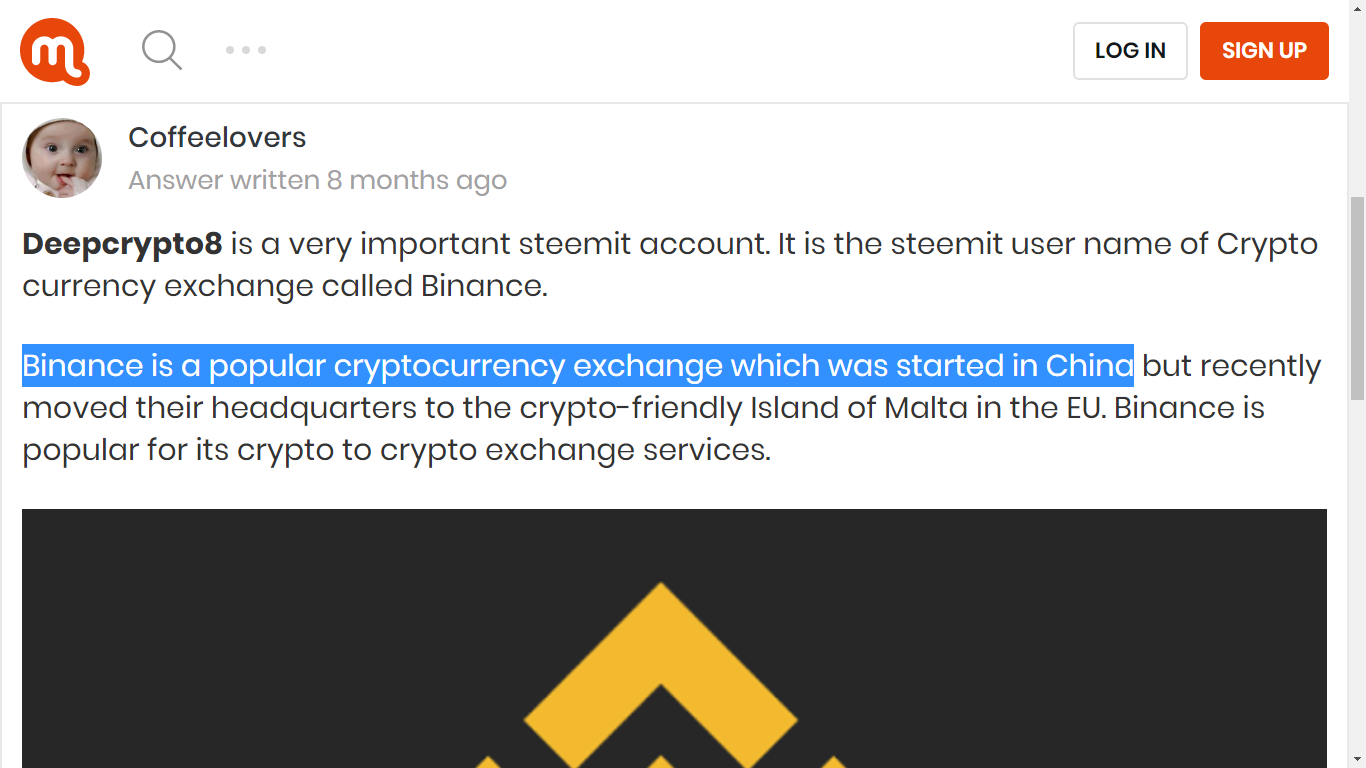Click the scrollbar track below the thumb

point(1357,580)
